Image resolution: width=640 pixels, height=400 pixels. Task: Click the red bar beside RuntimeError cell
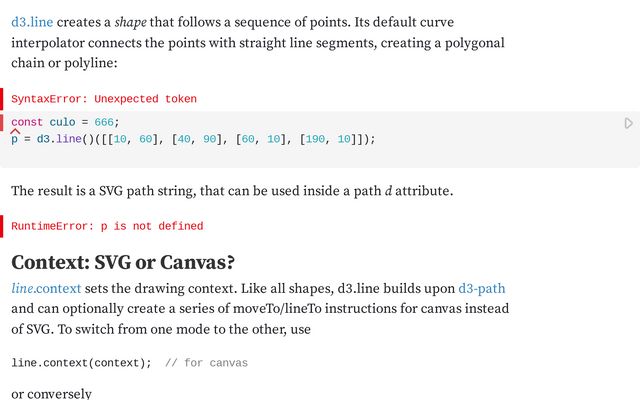pos(2,226)
